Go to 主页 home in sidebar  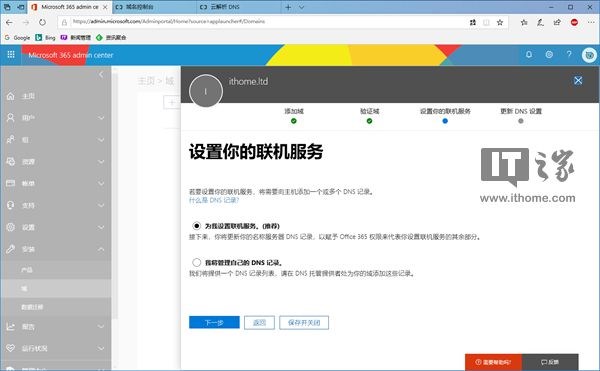pos(28,96)
